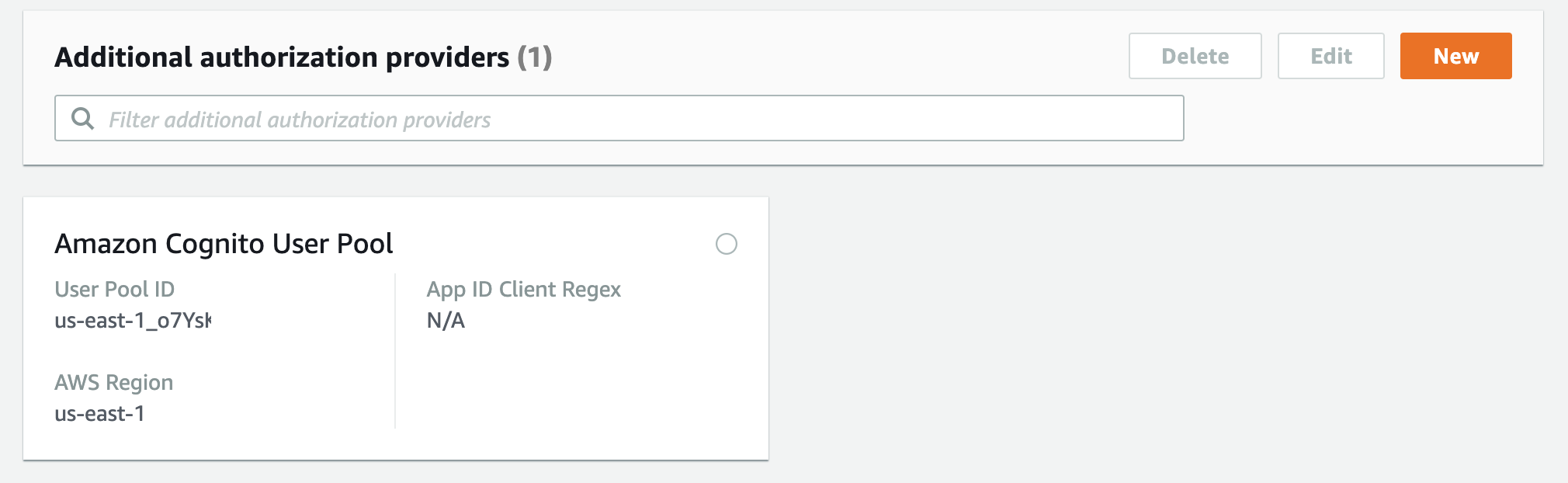Click the App ID Client Regex label
This screenshot has height=483, width=1568.
tap(524, 290)
